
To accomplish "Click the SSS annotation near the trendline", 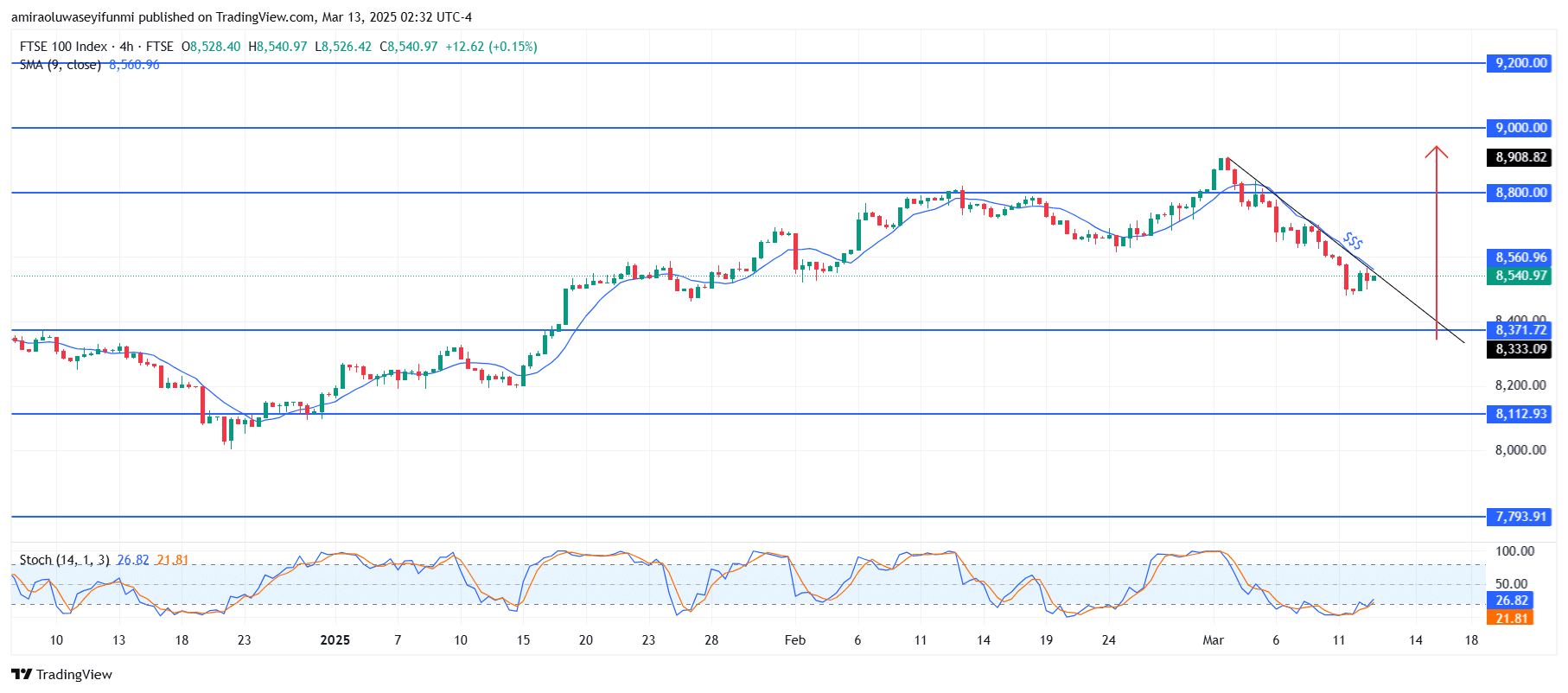I will pos(1353,240).
